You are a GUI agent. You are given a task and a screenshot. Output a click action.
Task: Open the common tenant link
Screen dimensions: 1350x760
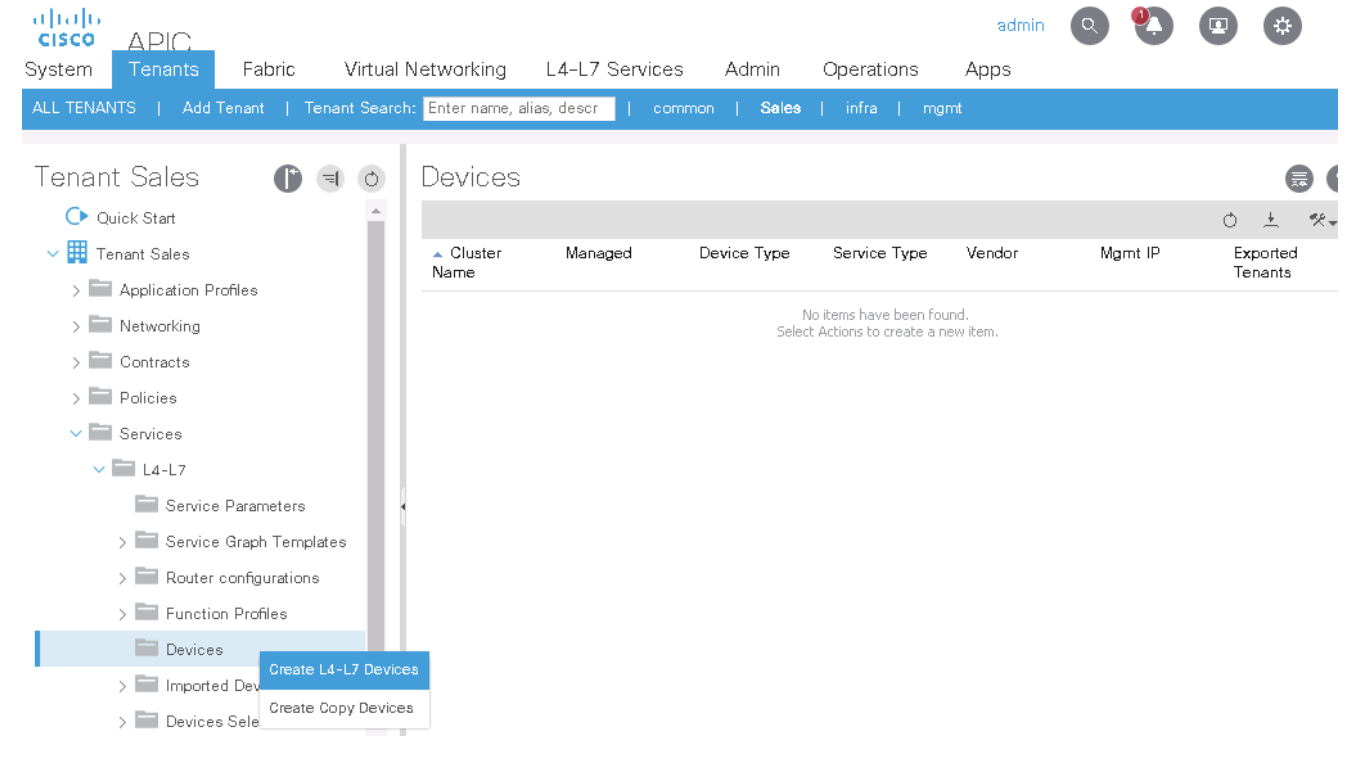click(x=683, y=108)
